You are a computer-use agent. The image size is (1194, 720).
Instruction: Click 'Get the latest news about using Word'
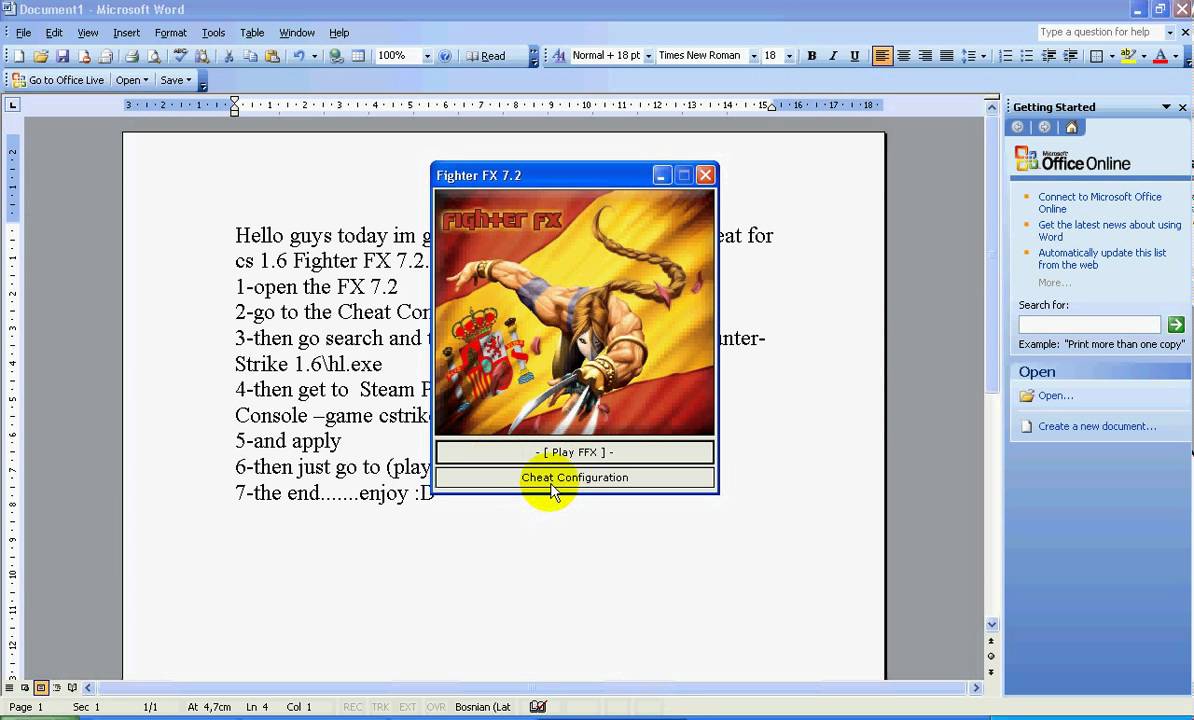1109,231
